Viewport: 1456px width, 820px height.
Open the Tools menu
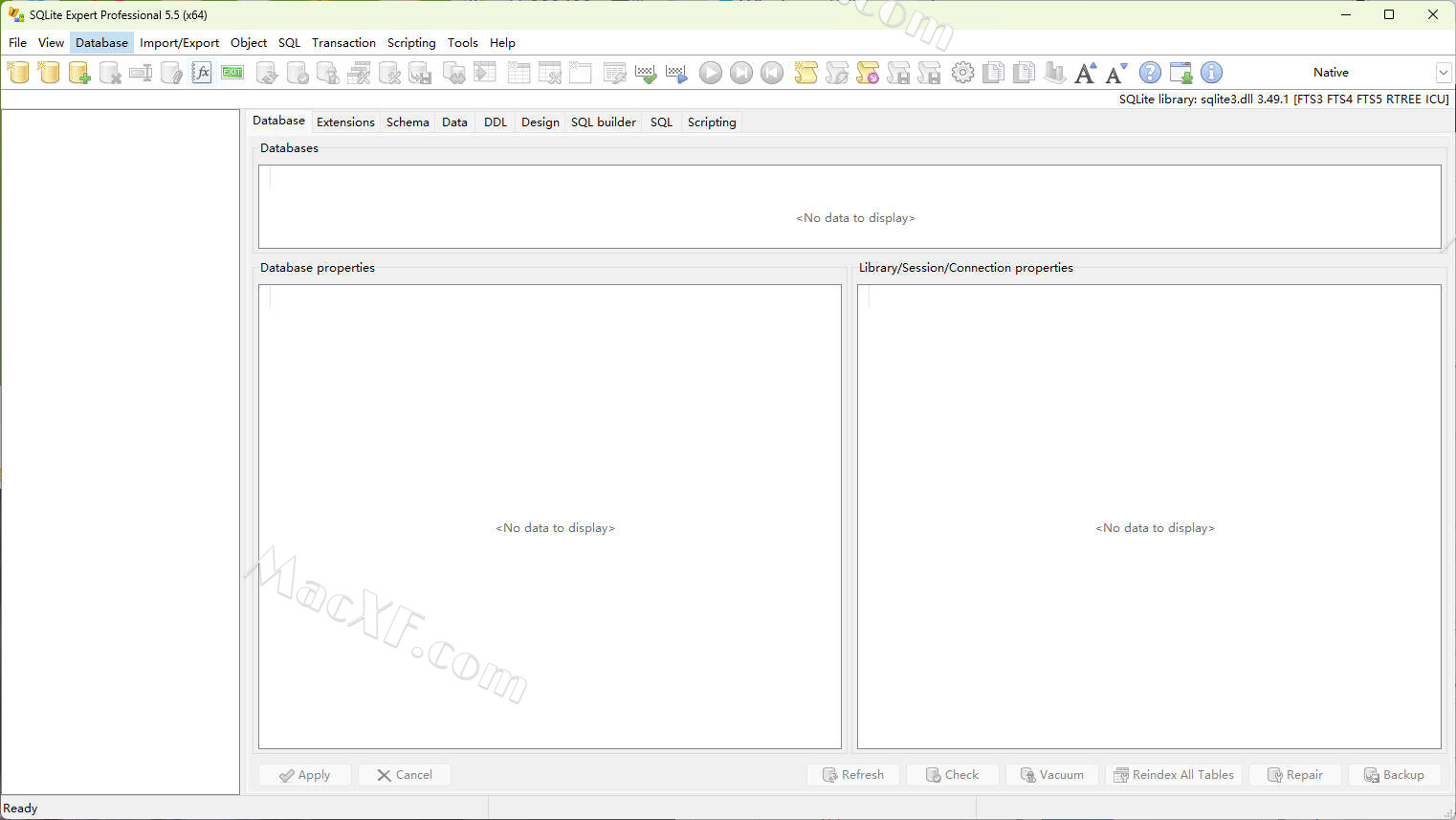point(462,43)
